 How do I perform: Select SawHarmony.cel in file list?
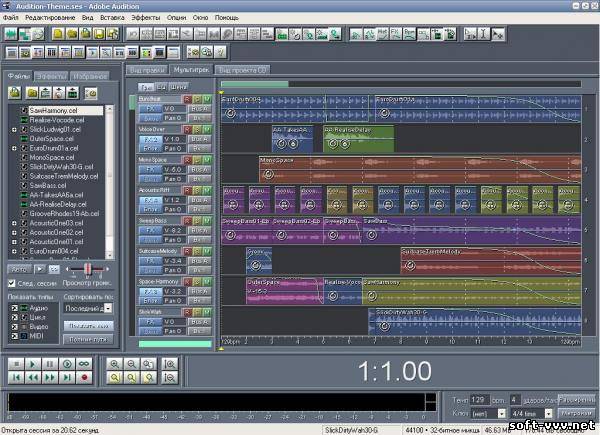point(66,111)
